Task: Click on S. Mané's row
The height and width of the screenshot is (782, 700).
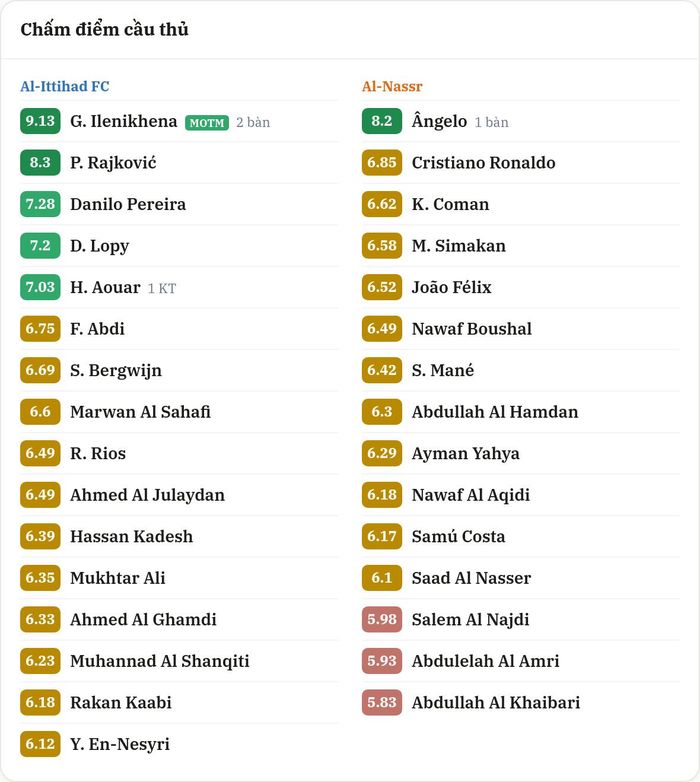Action: (521, 370)
